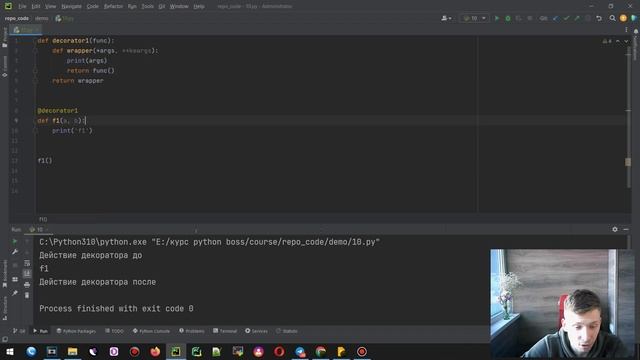Open the user account icon dropdown
Screen dimensions: 640x360
click(x=446, y=18)
